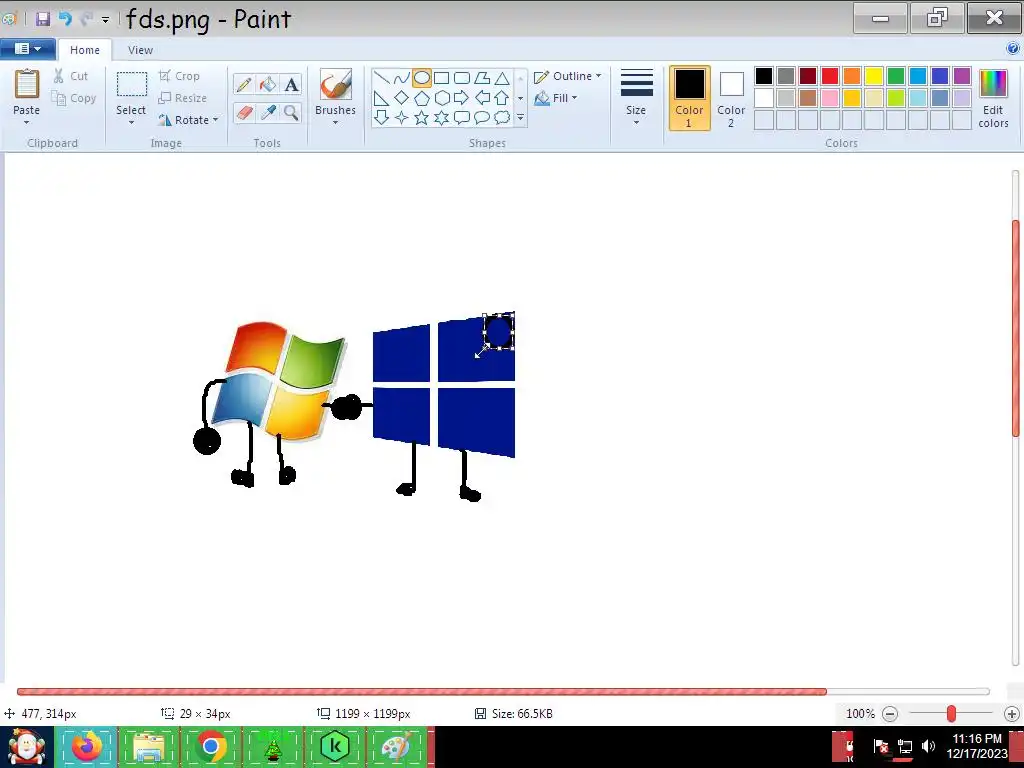Choose the Rounded rectangle shape

tap(462, 78)
